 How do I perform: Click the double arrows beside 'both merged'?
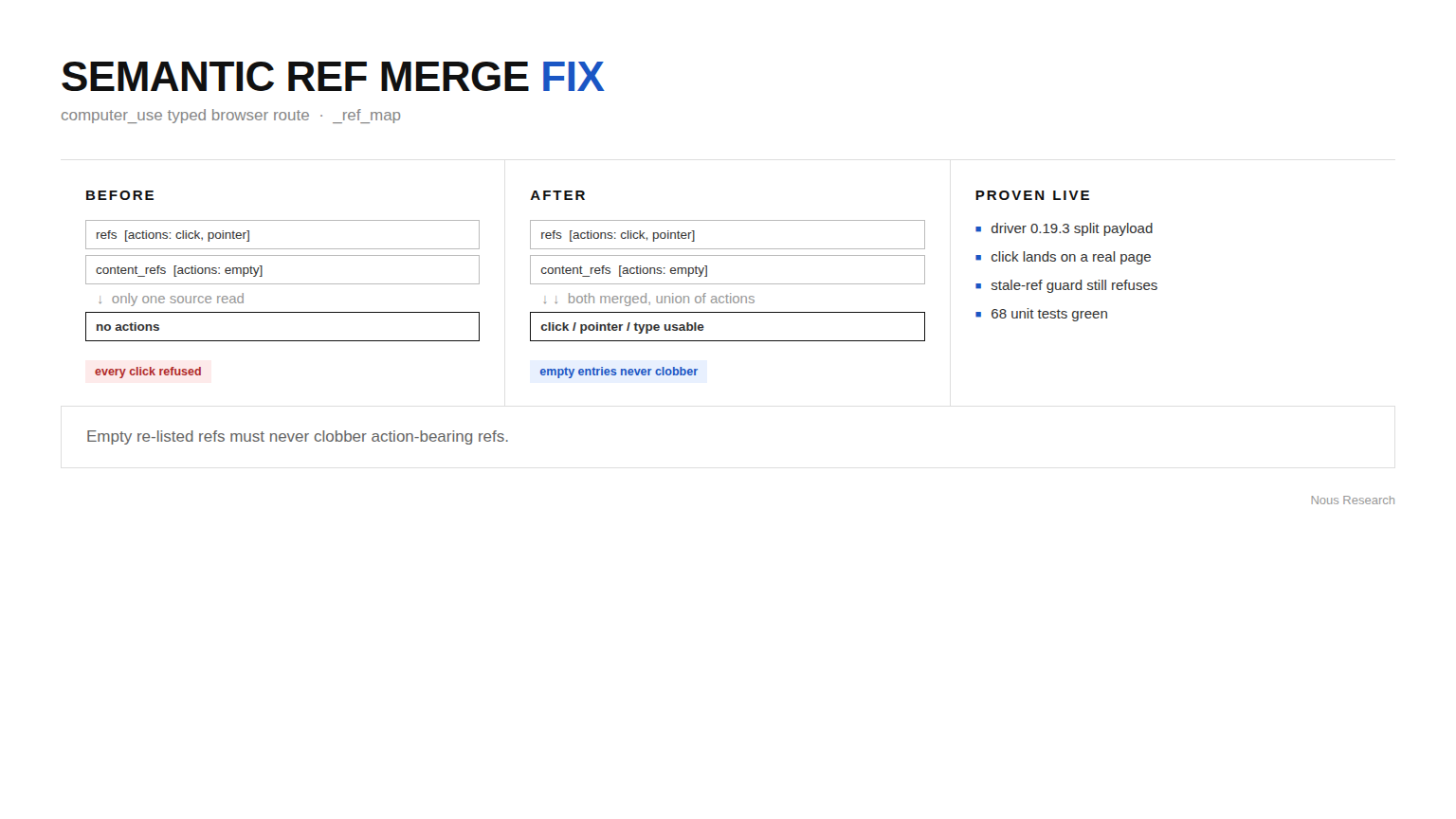(550, 300)
